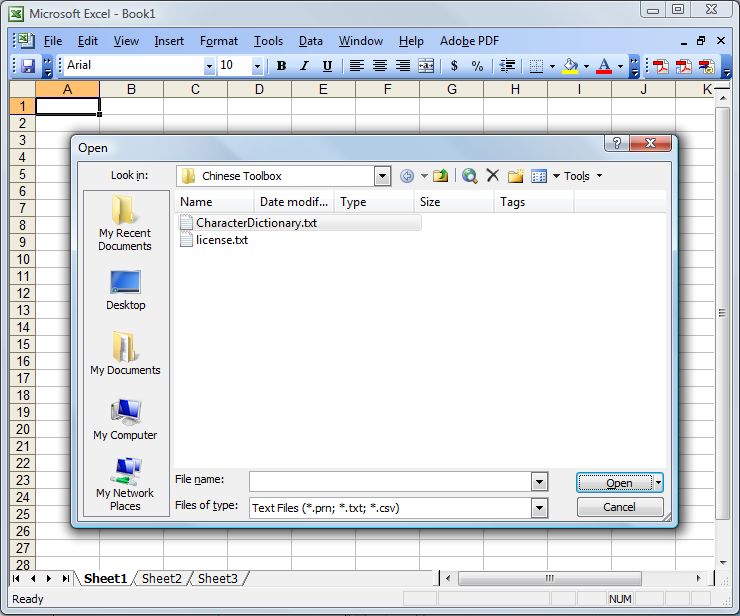Viewport: 740px width, 616px height.
Task: Select My Recent Documents place
Action: click(125, 223)
